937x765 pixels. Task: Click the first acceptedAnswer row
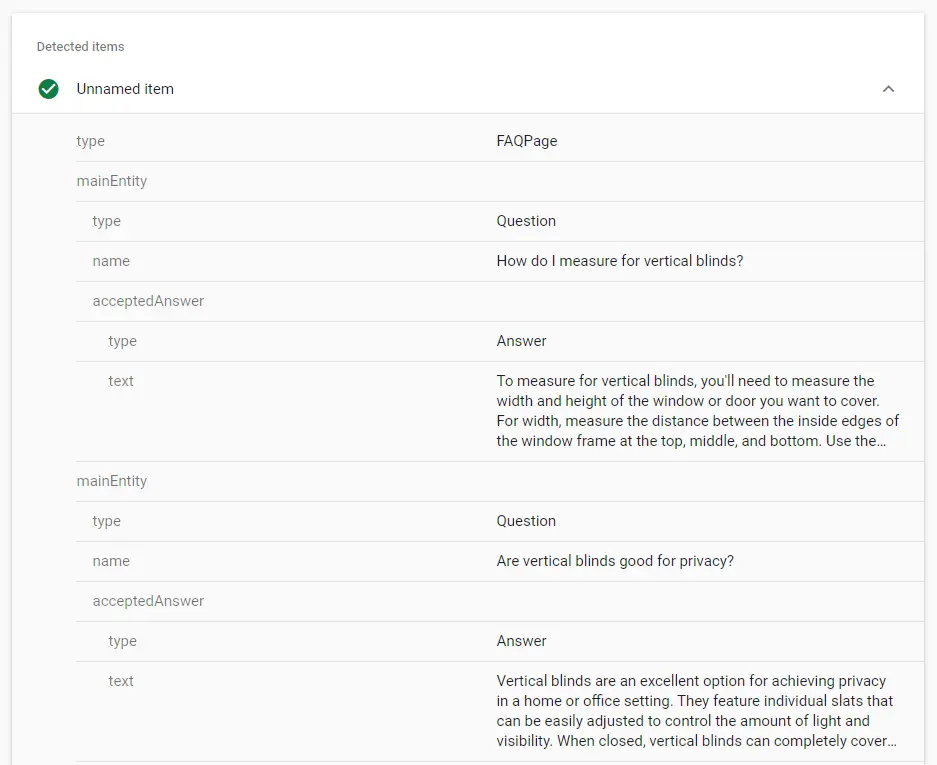click(x=148, y=301)
